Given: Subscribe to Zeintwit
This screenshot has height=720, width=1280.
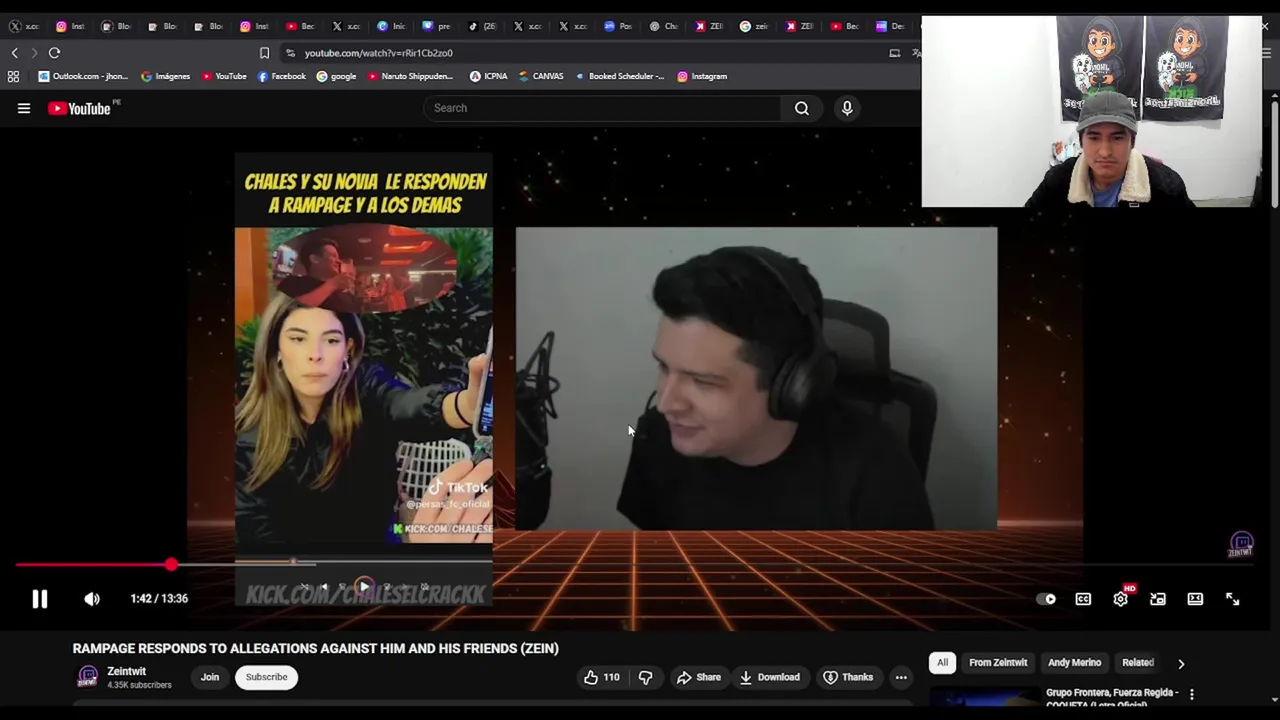Looking at the screenshot, I should point(267,677).
